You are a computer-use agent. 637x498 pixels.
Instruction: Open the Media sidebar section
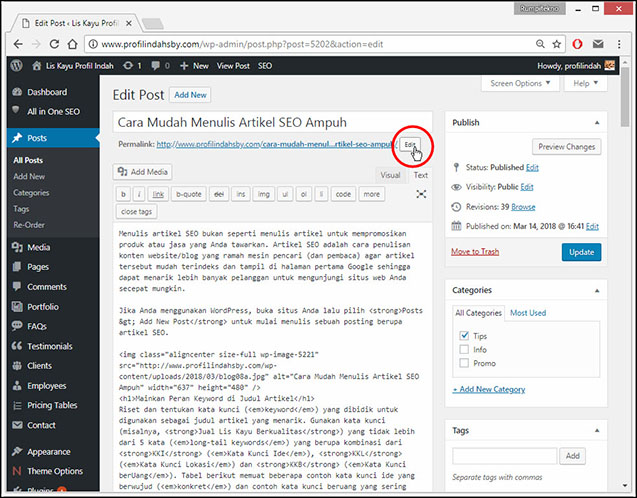(x=53, y=247)
